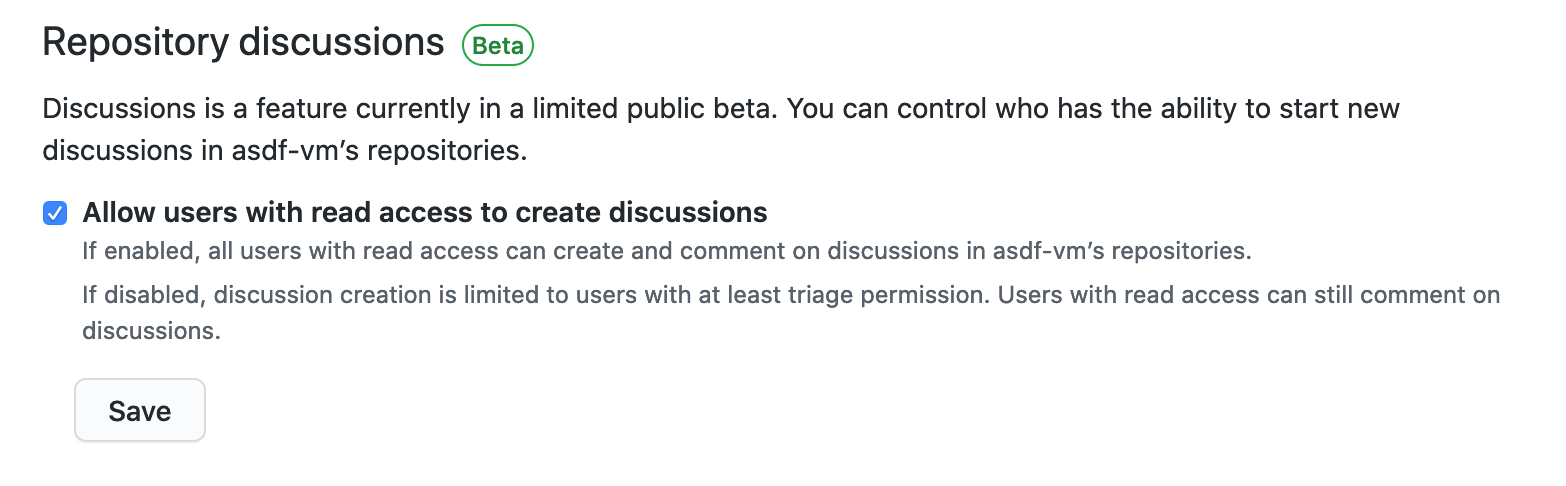
Task: Click the Save button
Action: click(140, 410)
